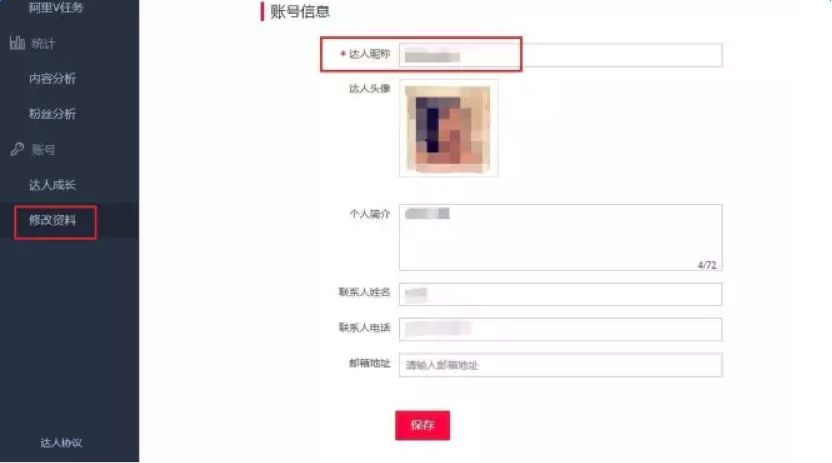Click the 联系人姓名 input field
This screenshot has width=832, height=463.
(560, 294)
